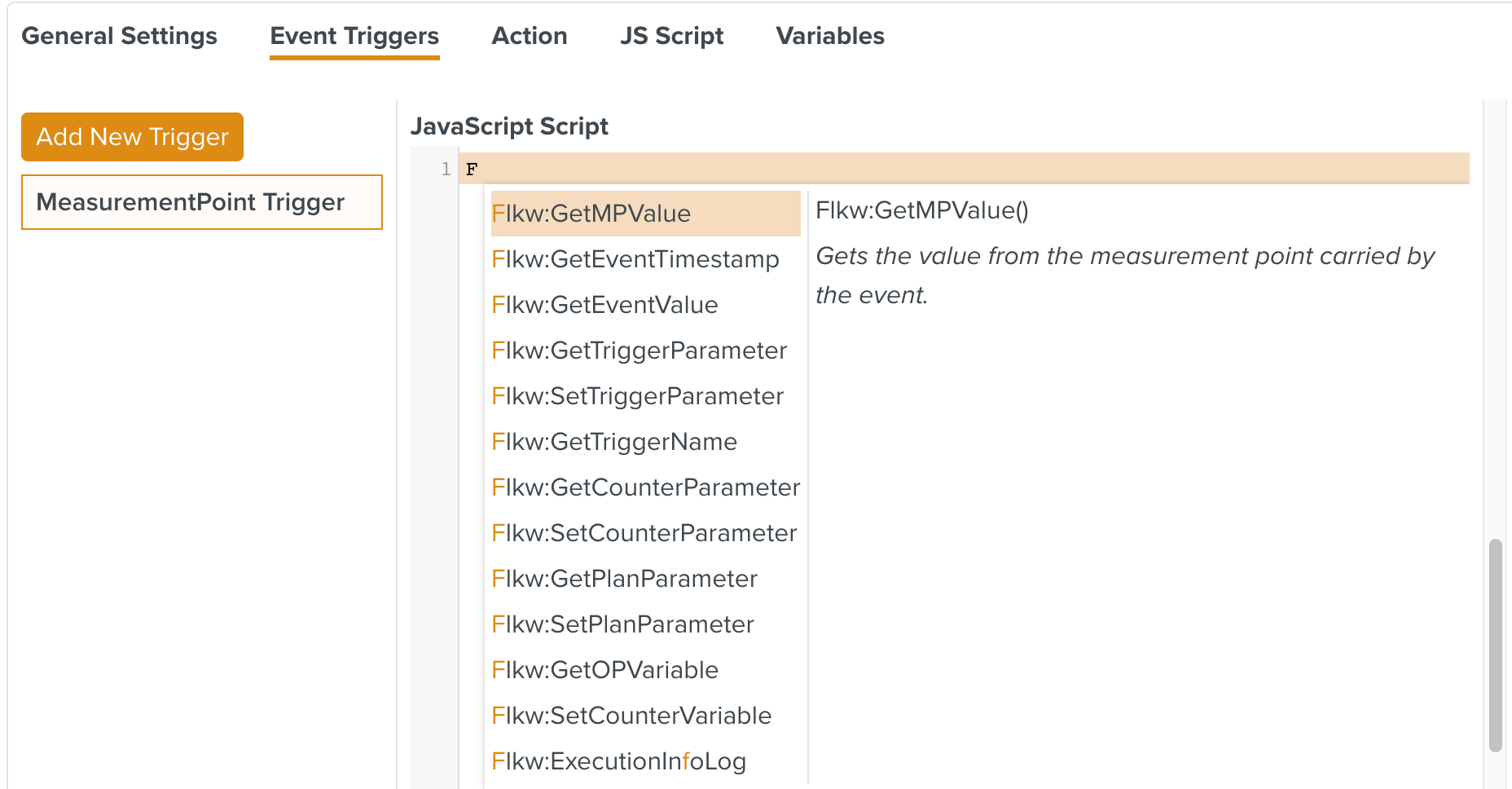Select the MeasurementPoint Trigger entry
The width and height of the screenshot is (1512, 789).
point(201,202)
